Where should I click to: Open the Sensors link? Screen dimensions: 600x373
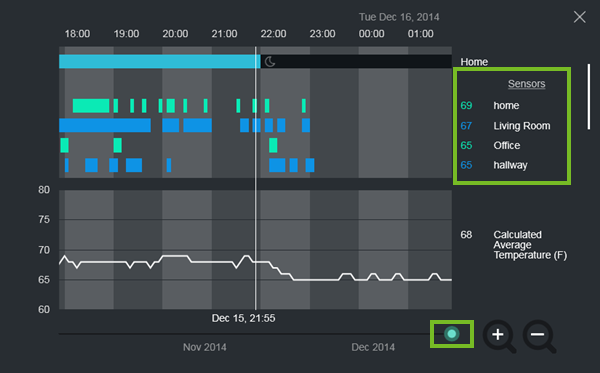click(526, 84)
